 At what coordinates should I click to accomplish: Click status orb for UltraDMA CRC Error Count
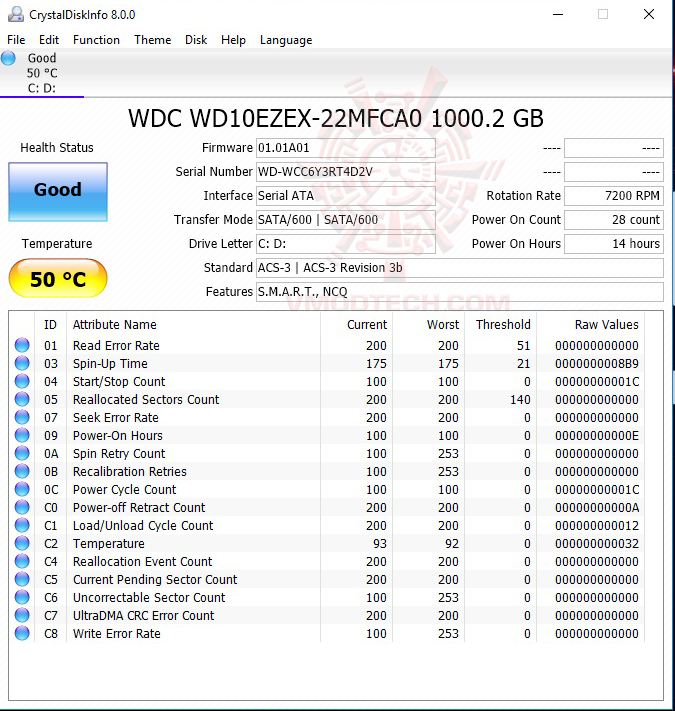pos(22,615)
